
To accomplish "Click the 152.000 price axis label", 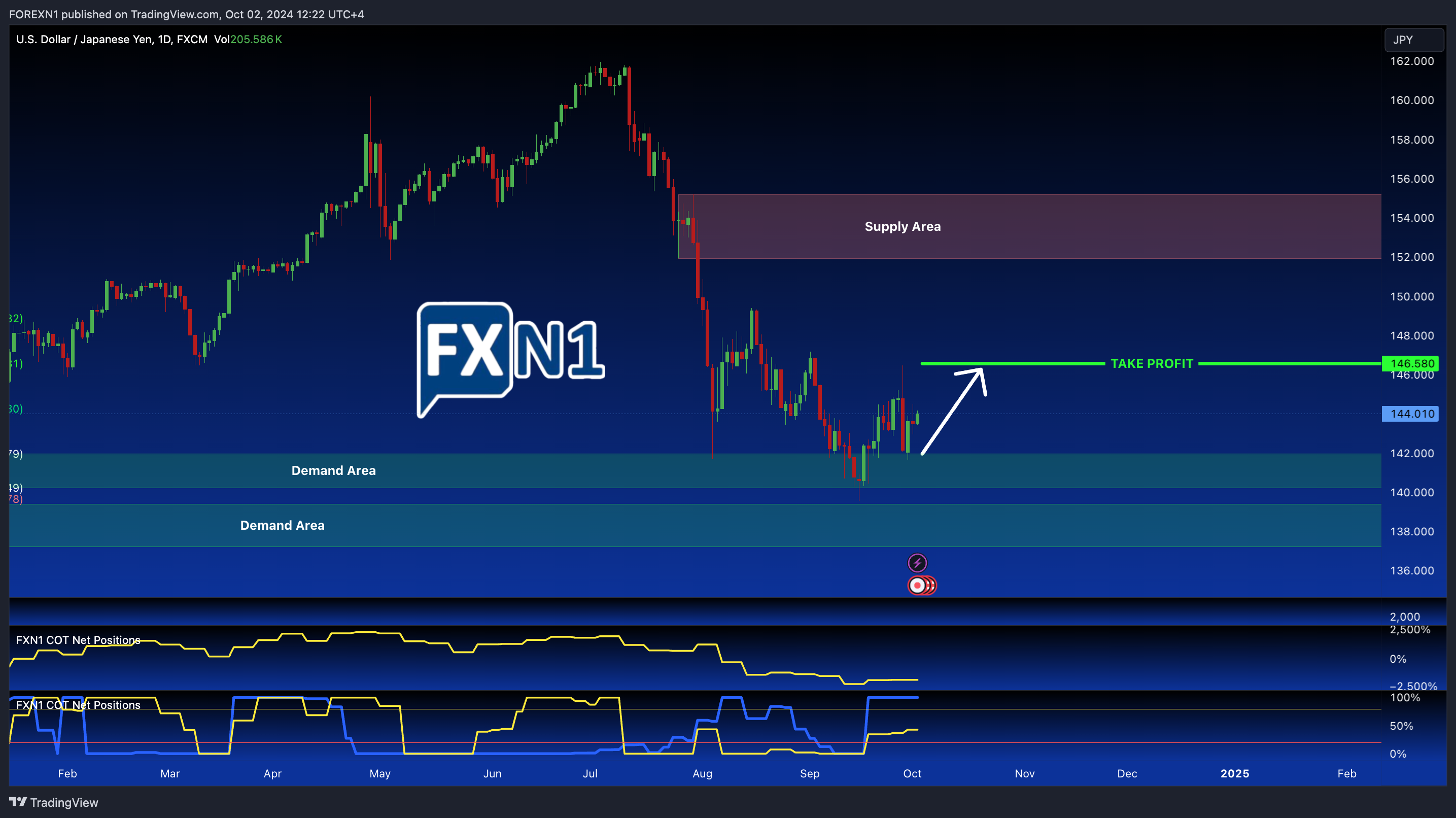I will point(1412,257).
